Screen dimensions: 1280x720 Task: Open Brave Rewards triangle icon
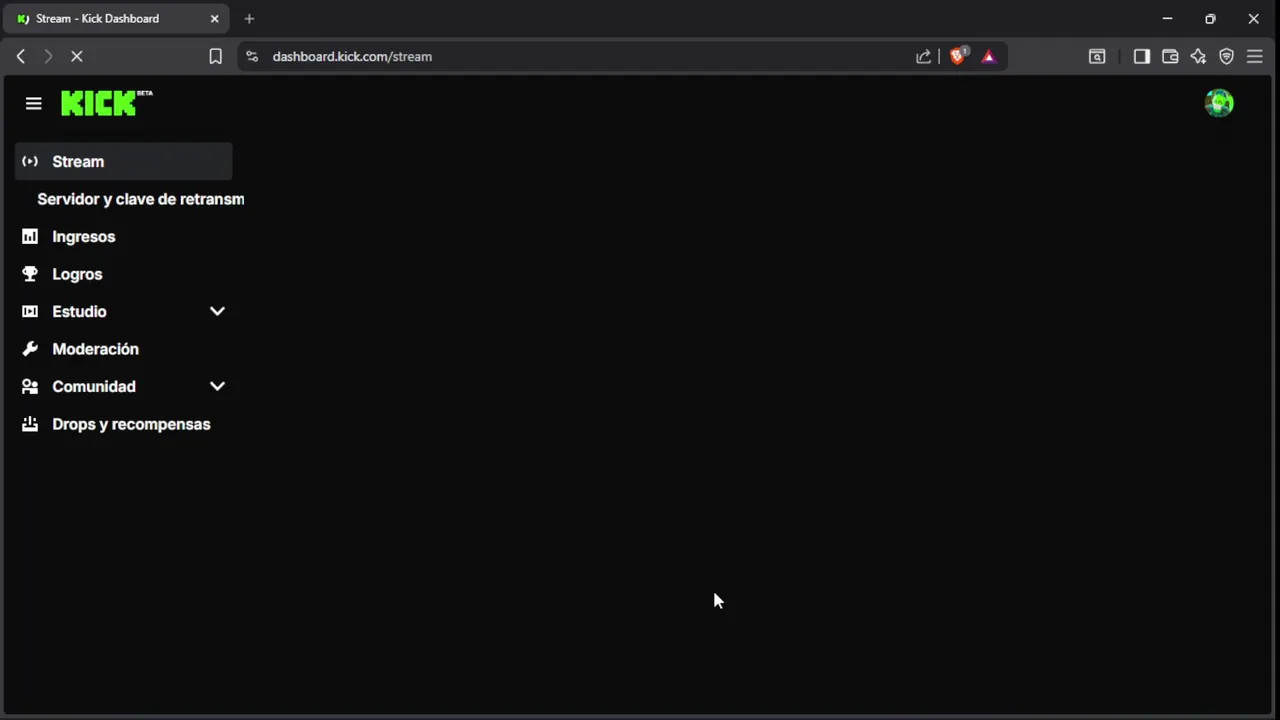tap(989, 56)
